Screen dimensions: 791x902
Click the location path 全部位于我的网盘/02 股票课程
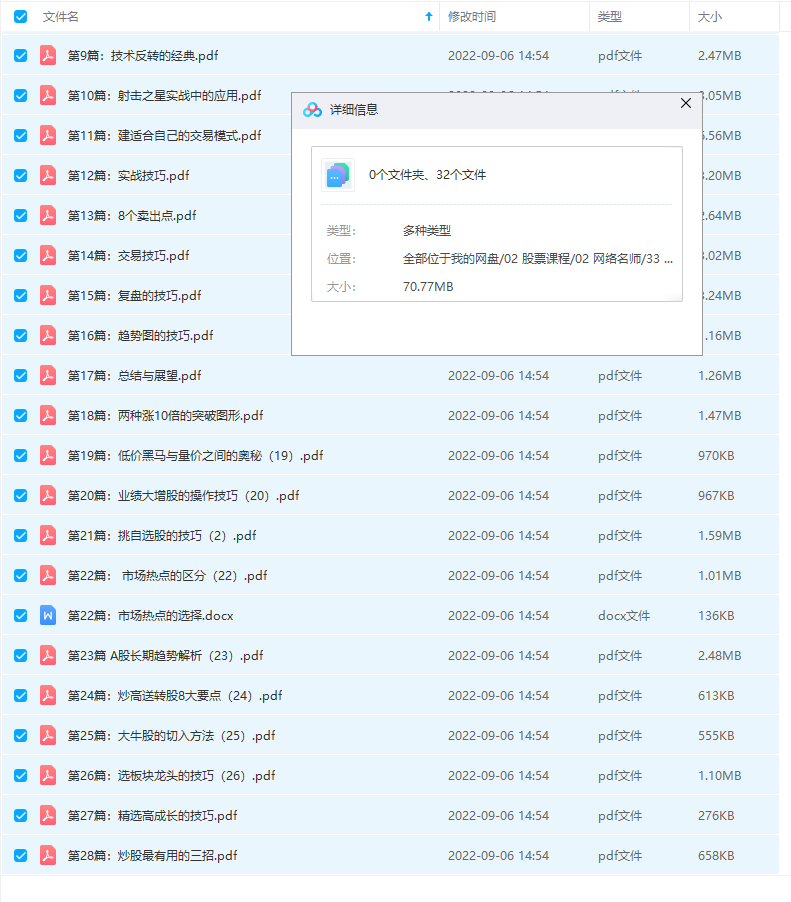tap(537, 258)
